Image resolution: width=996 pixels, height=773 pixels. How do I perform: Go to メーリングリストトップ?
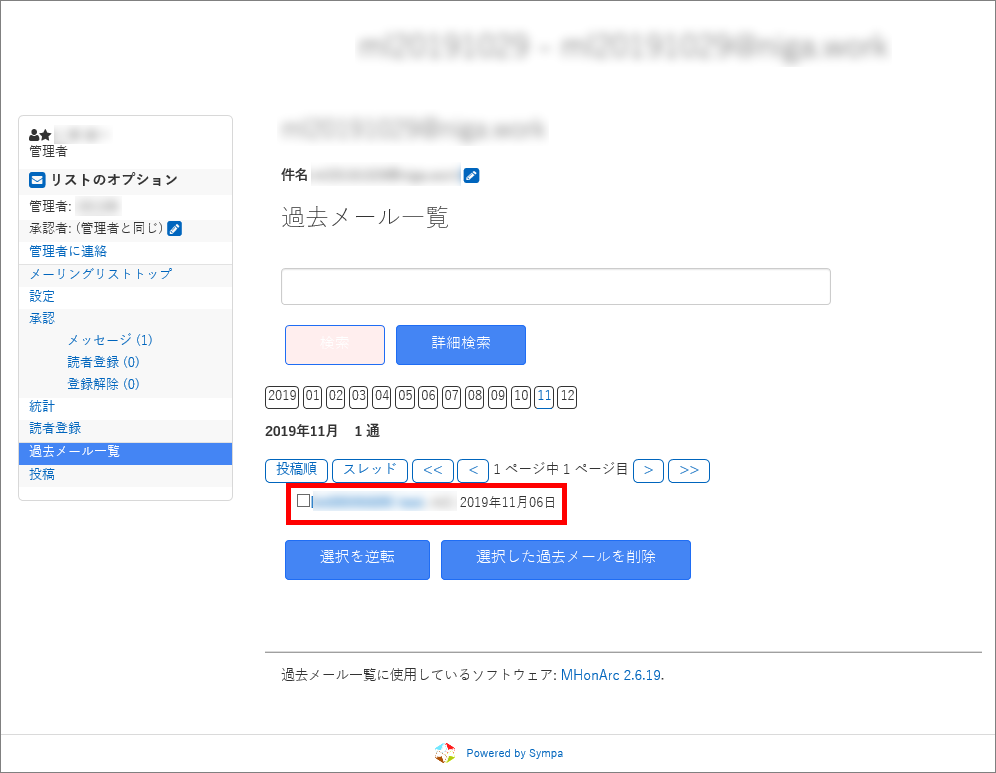click(100, 274)
